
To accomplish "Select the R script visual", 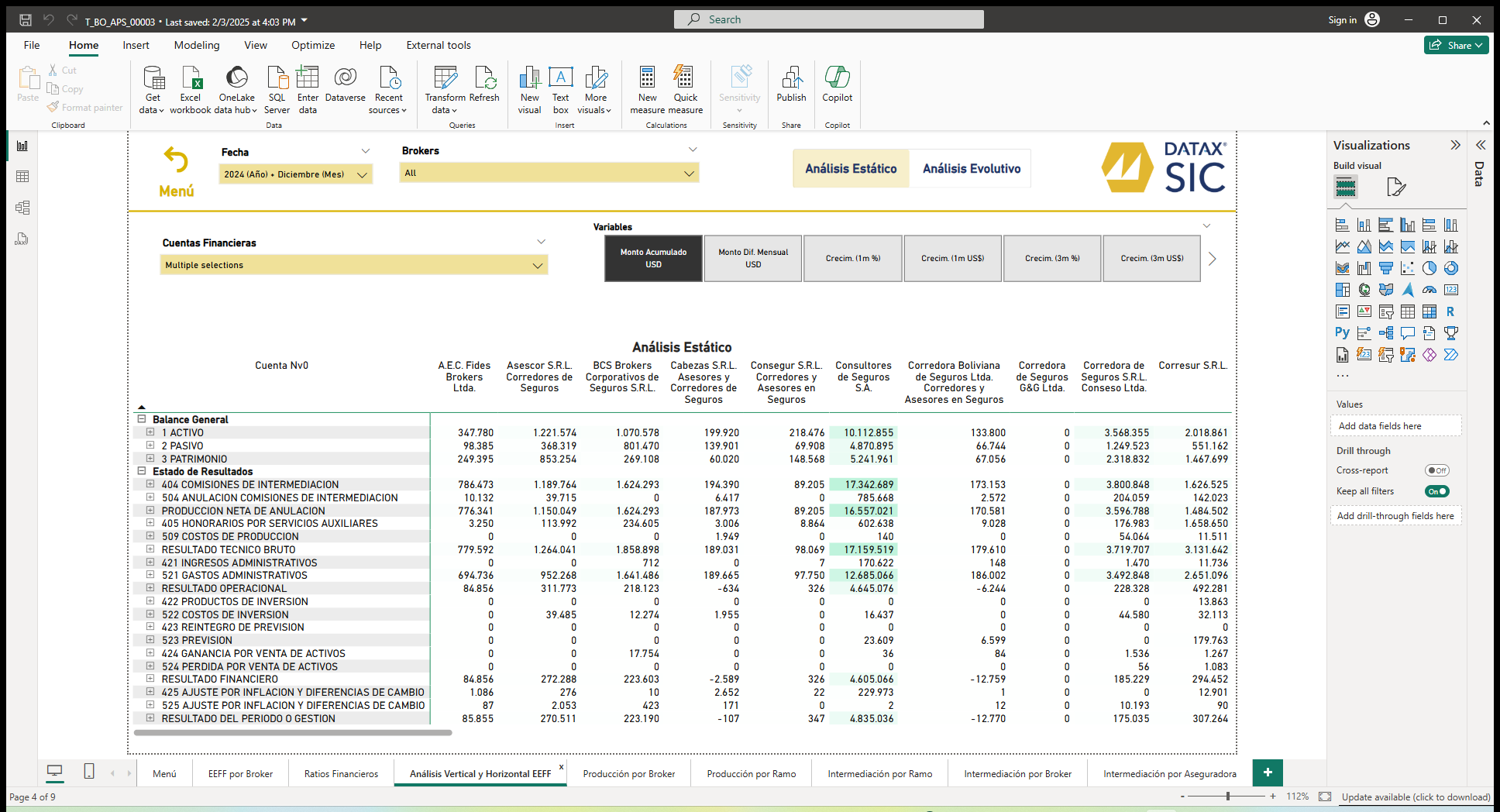I will point(1450,311).
